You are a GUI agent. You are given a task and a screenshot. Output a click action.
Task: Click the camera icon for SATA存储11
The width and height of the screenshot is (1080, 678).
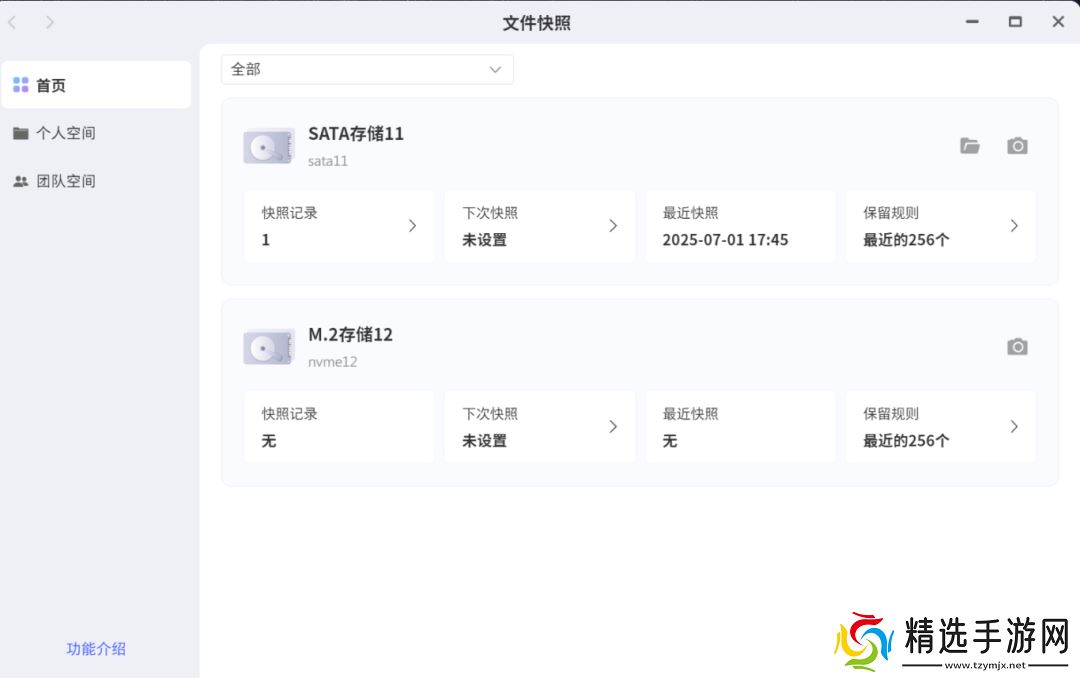[x=1017, y=146]
